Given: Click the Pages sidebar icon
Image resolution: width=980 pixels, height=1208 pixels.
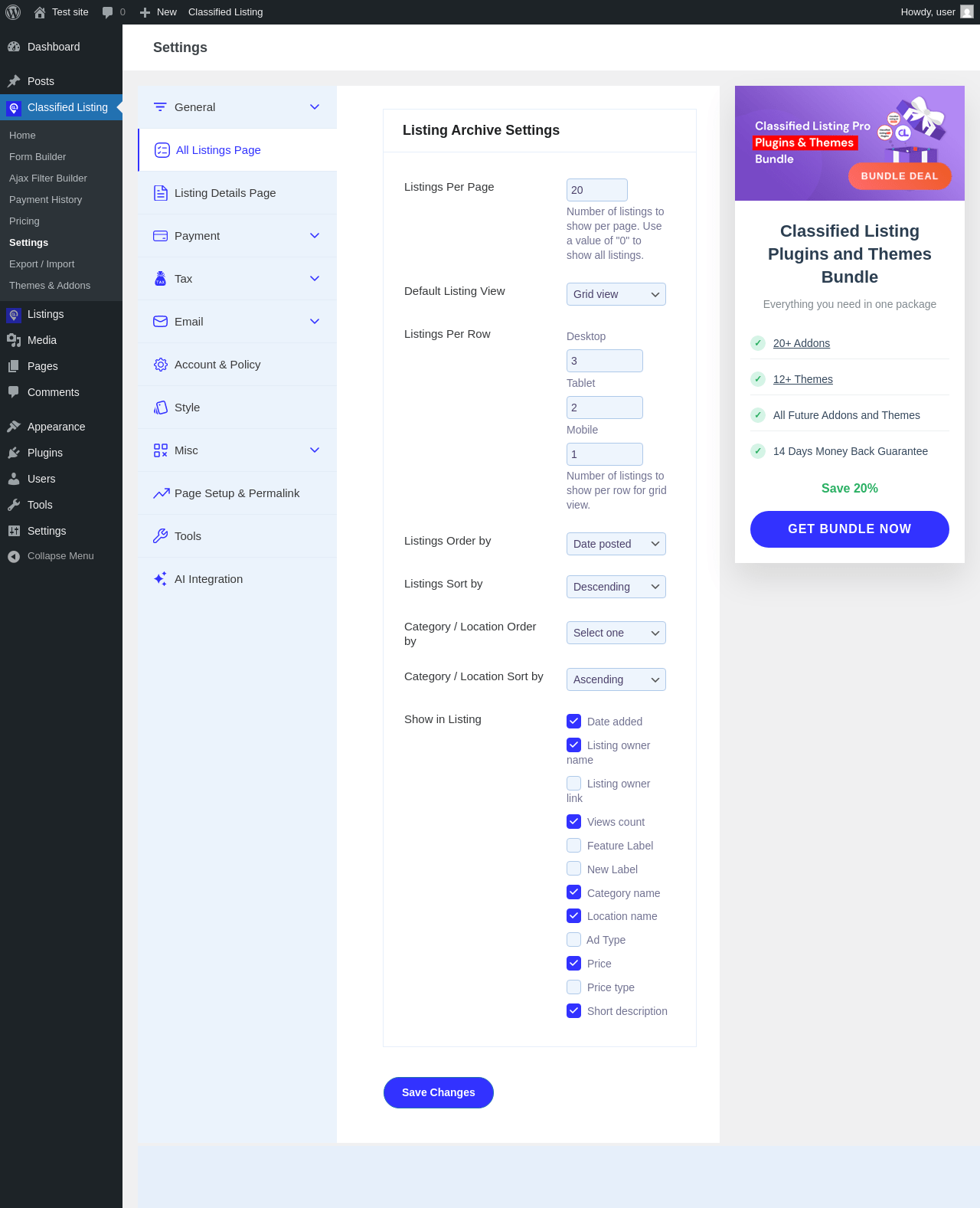Looking at the screenshot, I should [14, 366].
